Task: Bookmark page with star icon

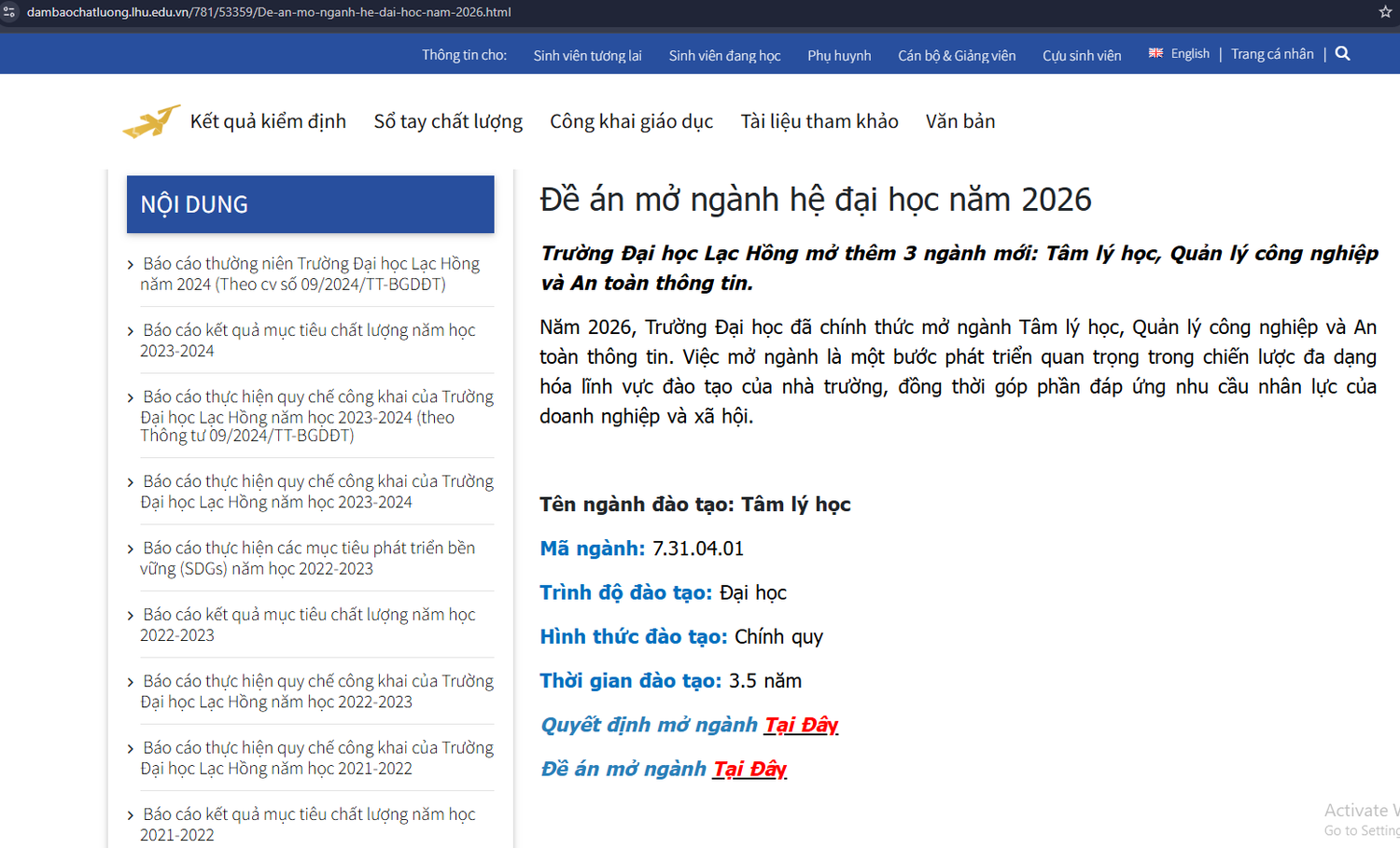Action: coord(1385,12)
